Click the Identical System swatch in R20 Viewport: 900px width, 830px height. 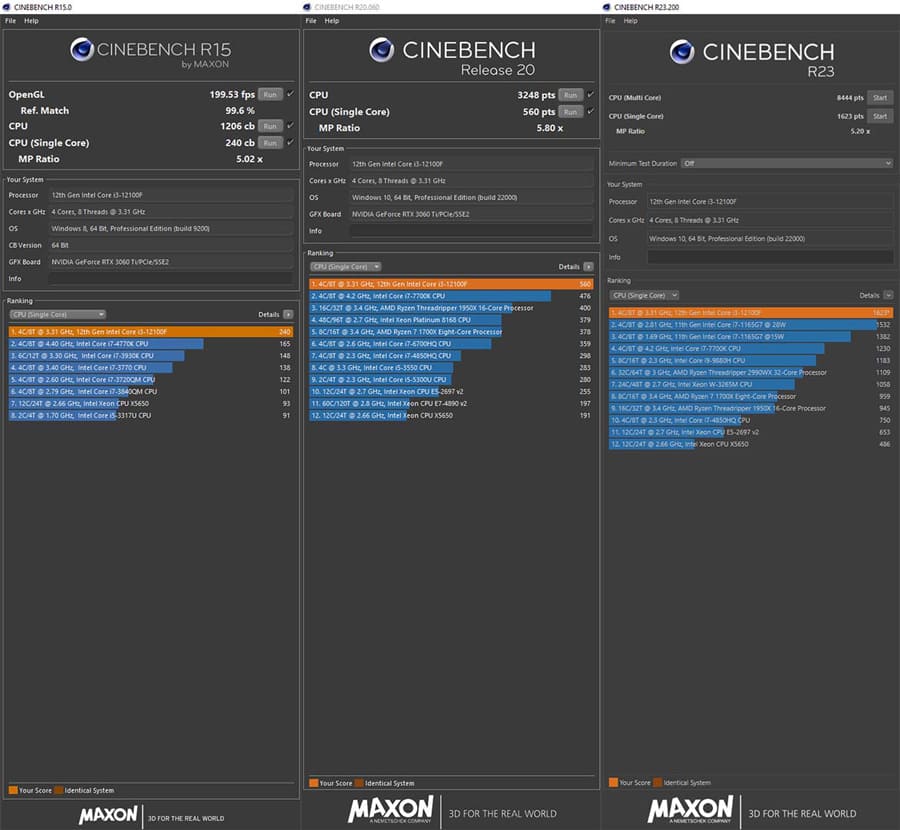359,783
